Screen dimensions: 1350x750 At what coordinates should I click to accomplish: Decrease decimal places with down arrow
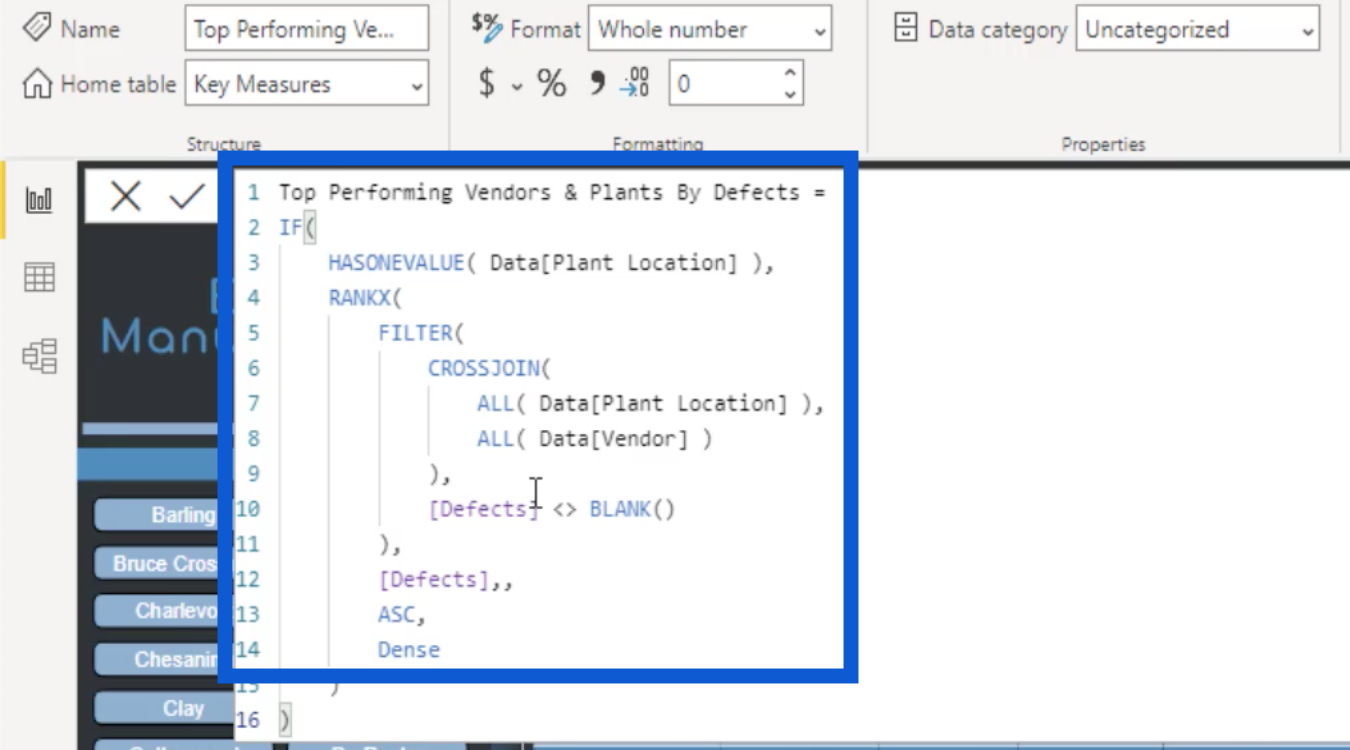(790, 95)
